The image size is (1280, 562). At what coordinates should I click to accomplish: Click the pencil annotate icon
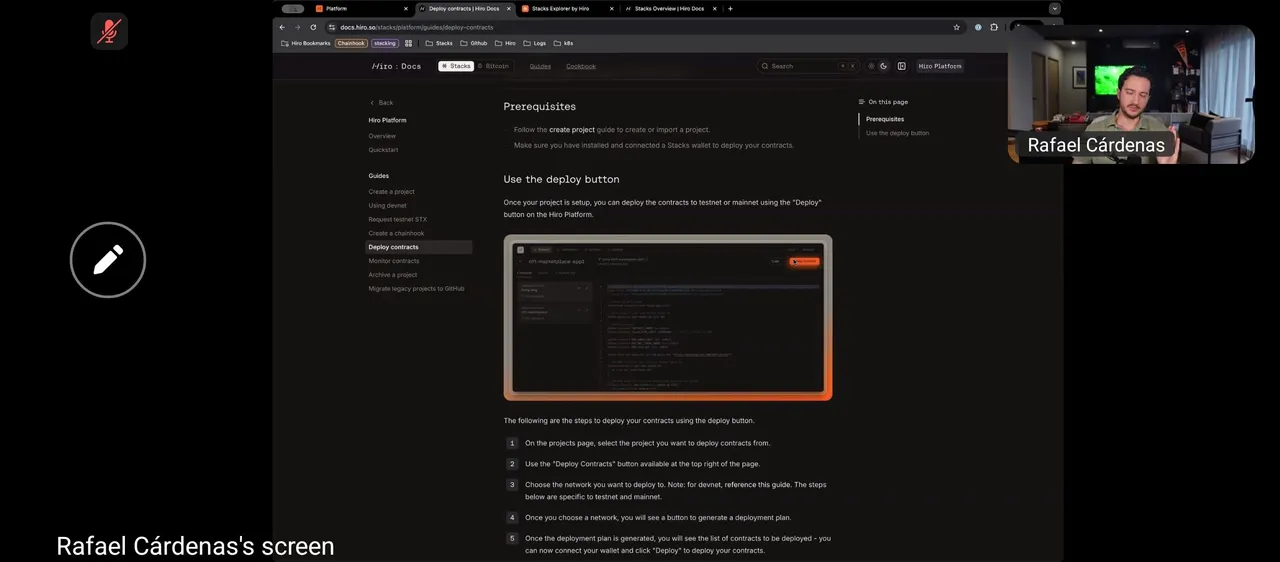point(108,260)
